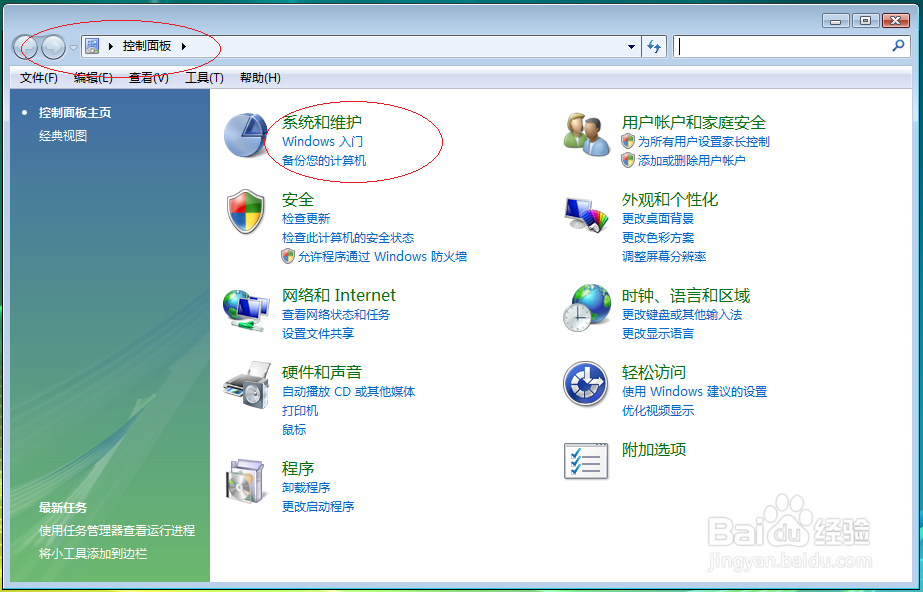Click the search magnifier icon
The image size is (923, 592).
pyautogui.click(x=898, y=45)
